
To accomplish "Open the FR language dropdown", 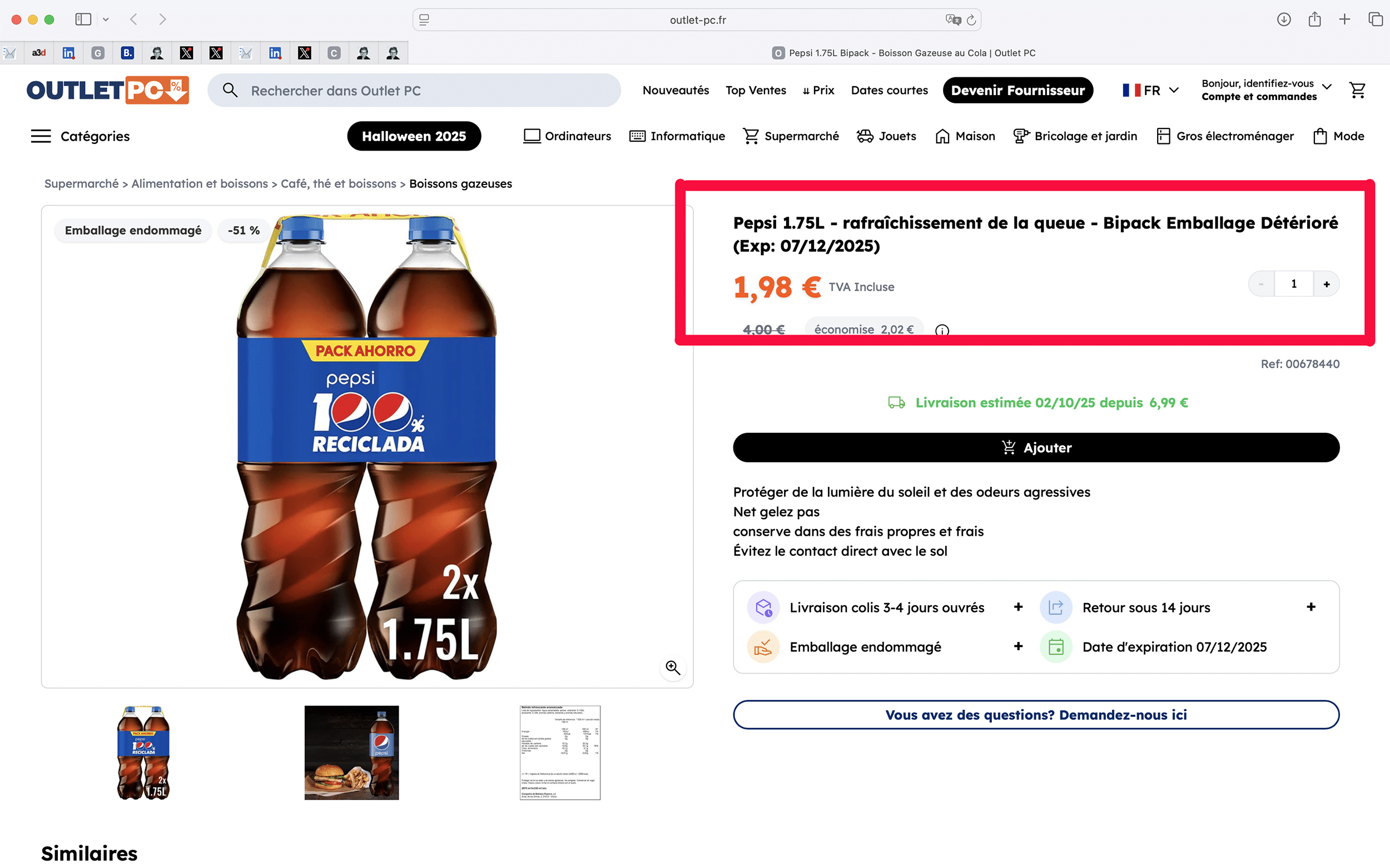I will pos(1150,90).
